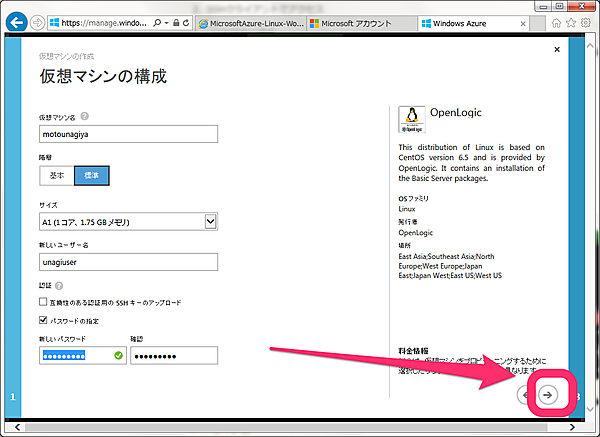Click the Linux OS family value
This screenshot has height=437, width=600.
point(407,209)
